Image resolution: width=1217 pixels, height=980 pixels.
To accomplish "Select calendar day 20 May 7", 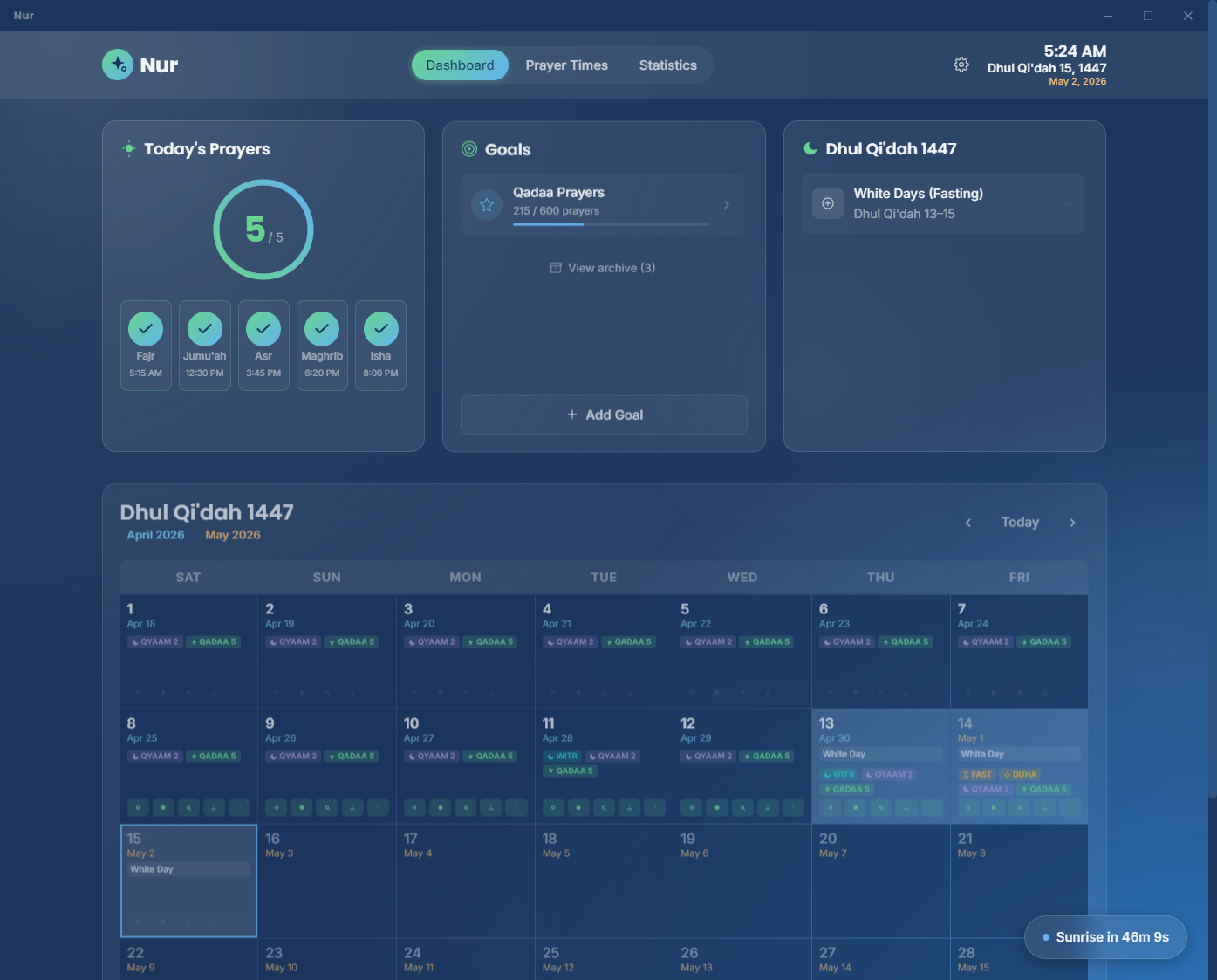I will pos(880,881).
